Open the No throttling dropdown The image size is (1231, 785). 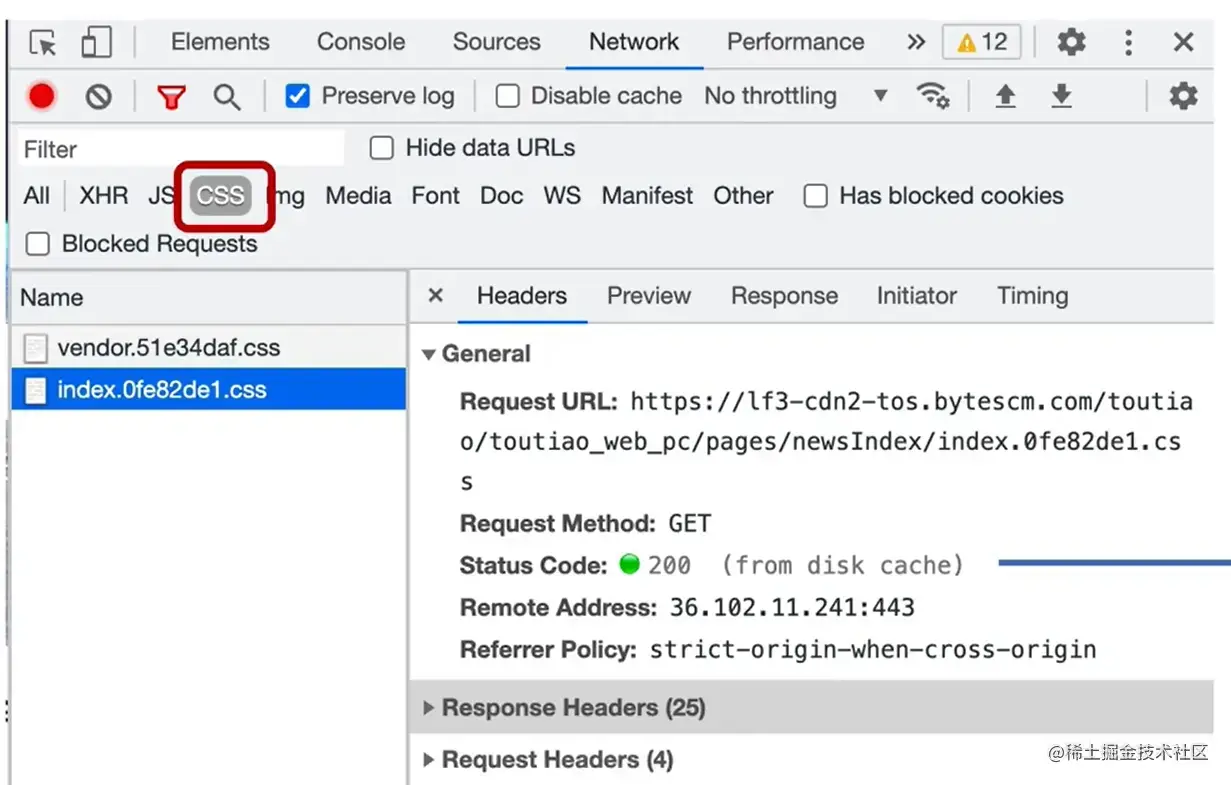tap(796, 96)
